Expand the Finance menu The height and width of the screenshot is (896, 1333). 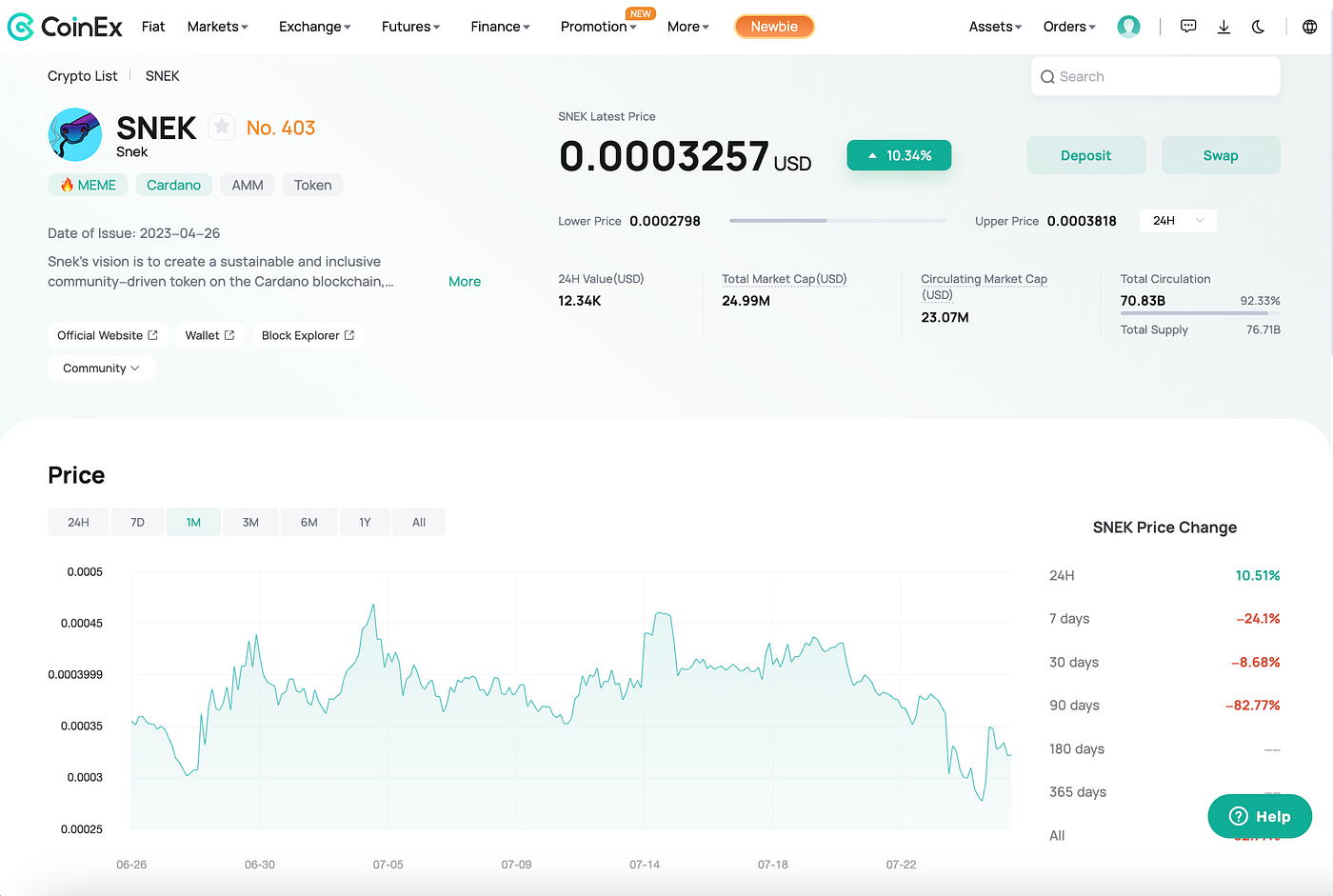(x=500, y=27)
